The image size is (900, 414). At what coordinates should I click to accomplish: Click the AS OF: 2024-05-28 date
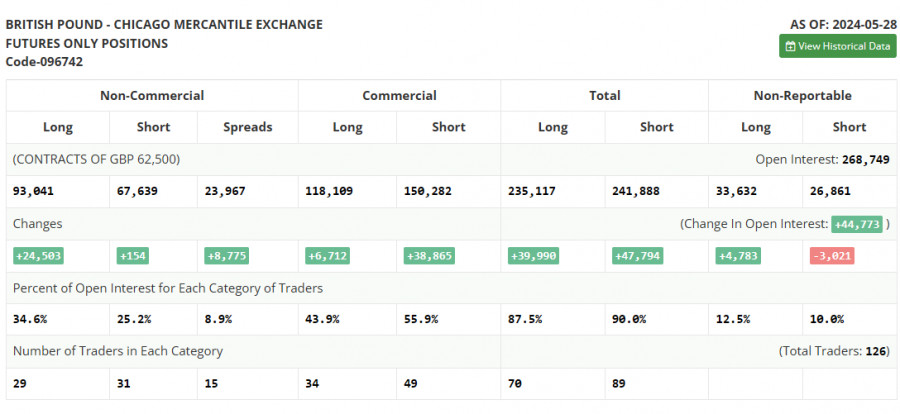coord(842,25)
